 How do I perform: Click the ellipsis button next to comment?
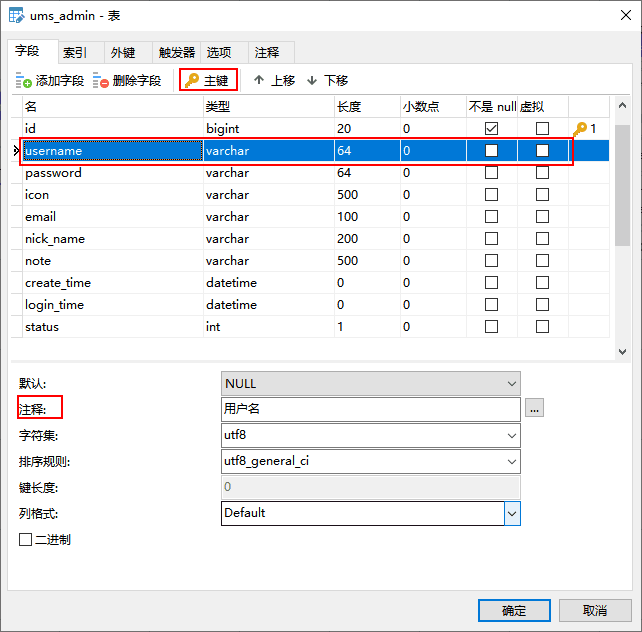pyautogui.click(x=534, y=408)
